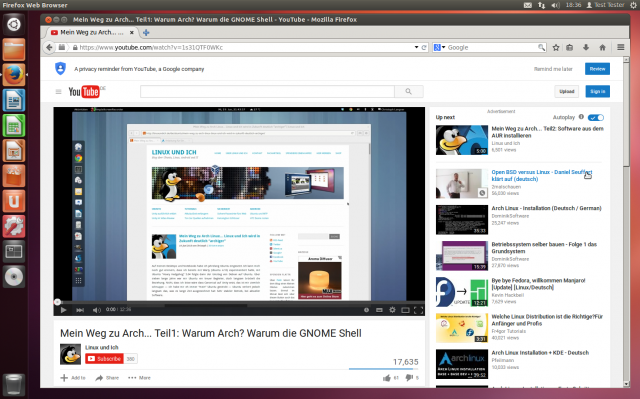Viewport: 640px width, 399px height.
Task: Go to the Firefox home page icon
Action: [602, 47]
